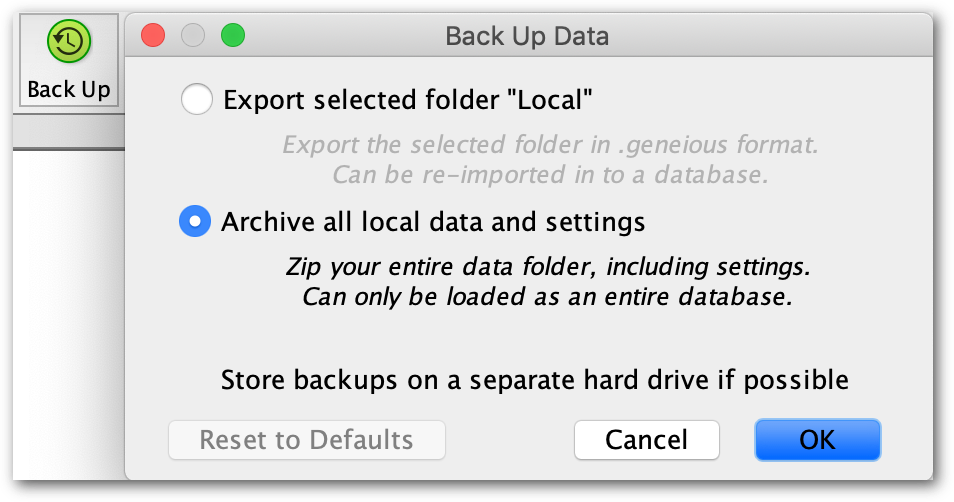
Task: Click the "Back Up" label under the toolbar icon
Action: click(x=69, y=89)
